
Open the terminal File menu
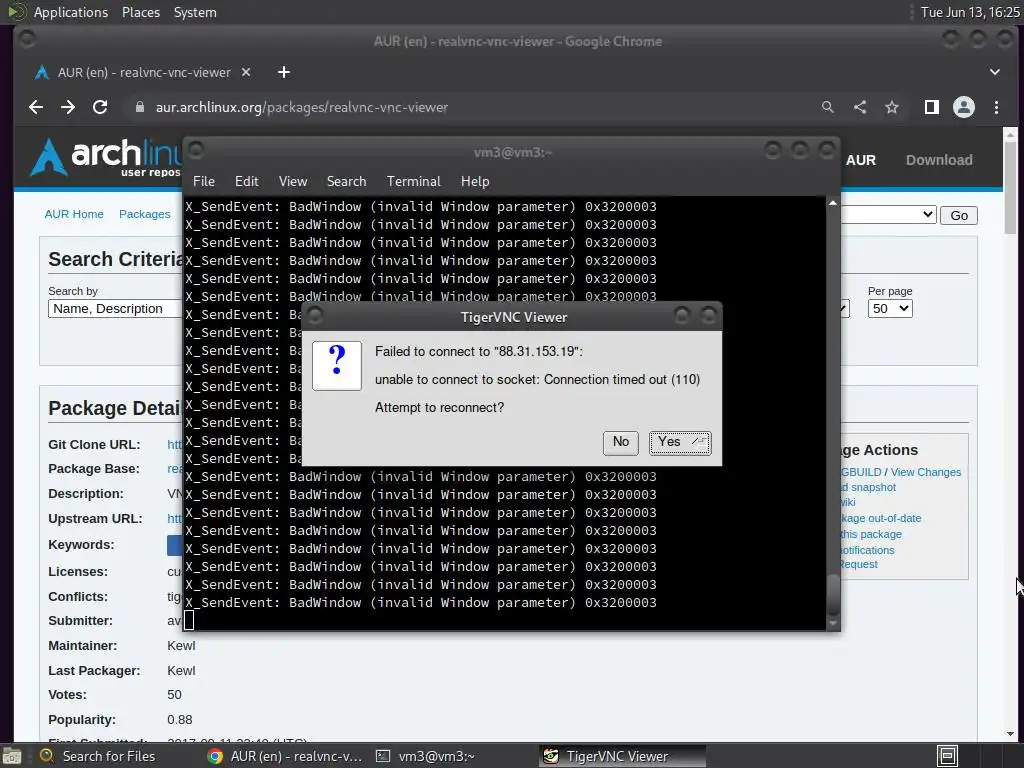204,182
